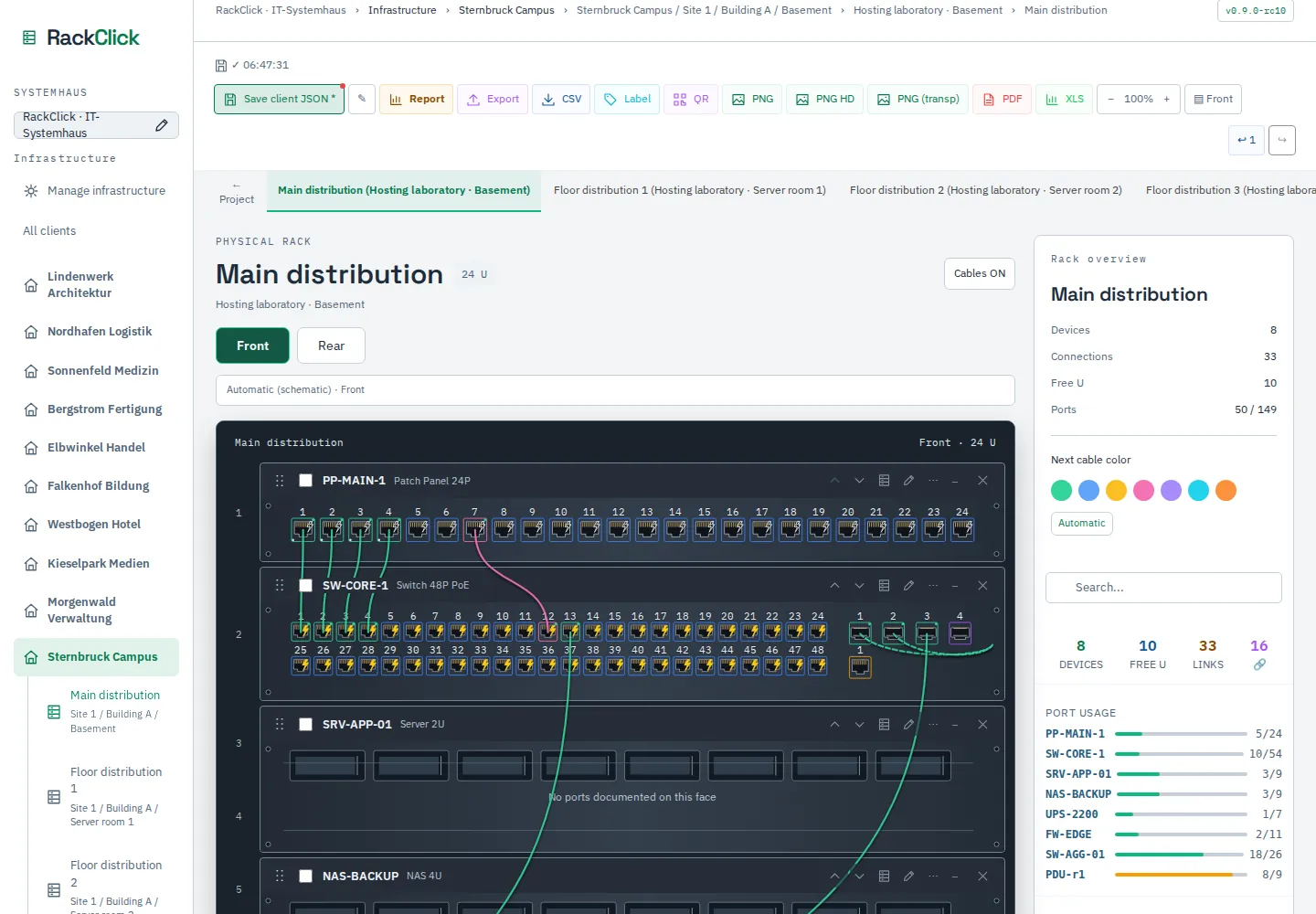Generate a Label for the rack

pyautogui.click(x=627, y=99)
